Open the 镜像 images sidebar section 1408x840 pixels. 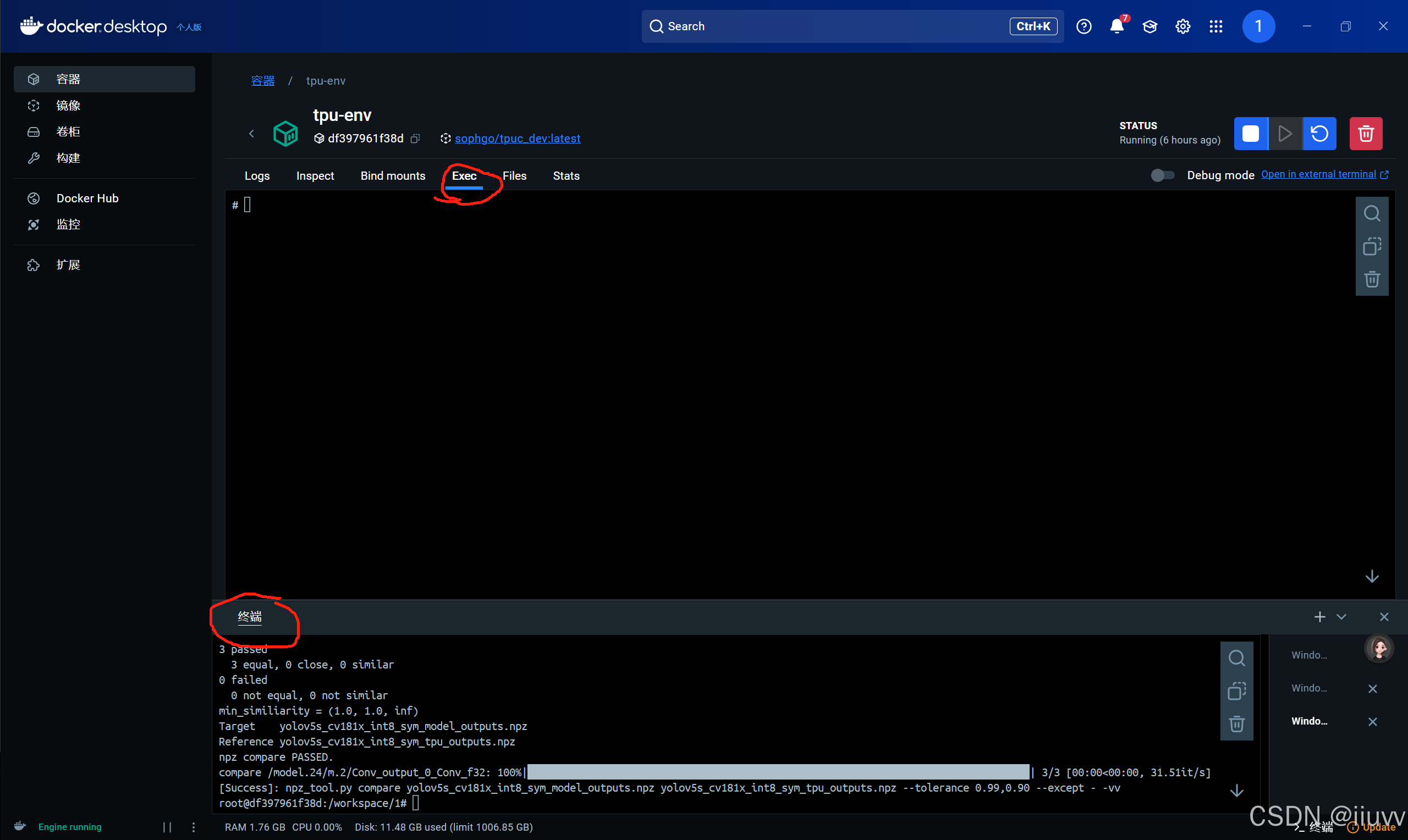[x=68, y=106]
